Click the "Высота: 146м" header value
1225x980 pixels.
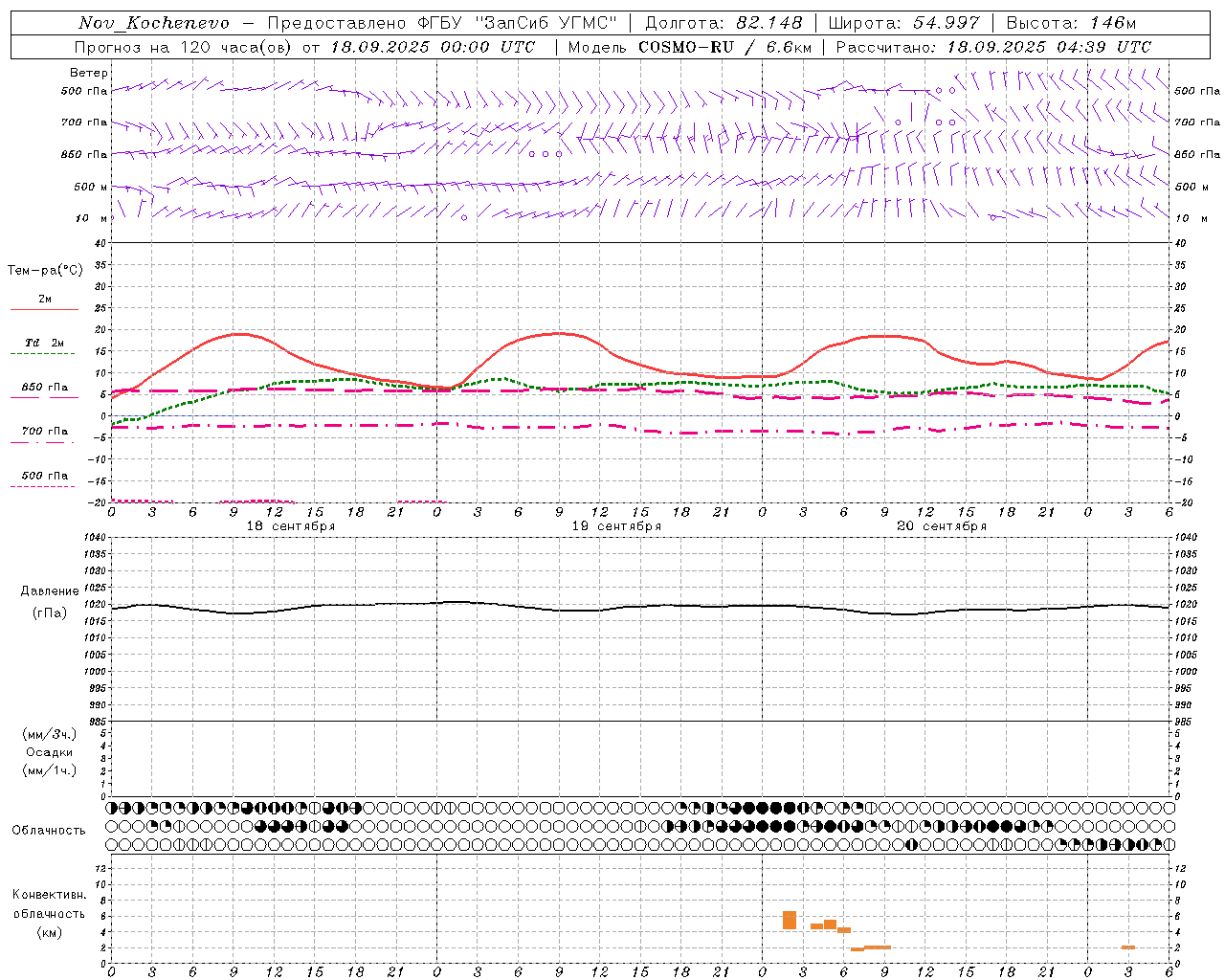pos(1072,23)
